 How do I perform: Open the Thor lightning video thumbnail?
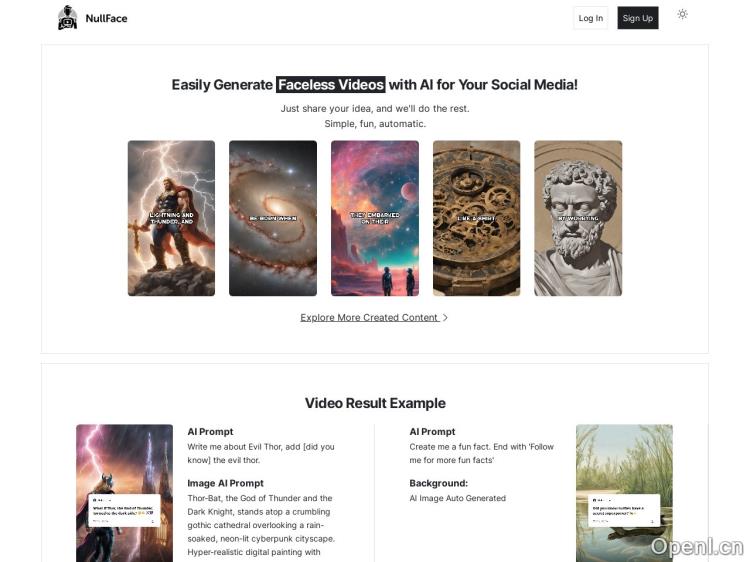171,218
